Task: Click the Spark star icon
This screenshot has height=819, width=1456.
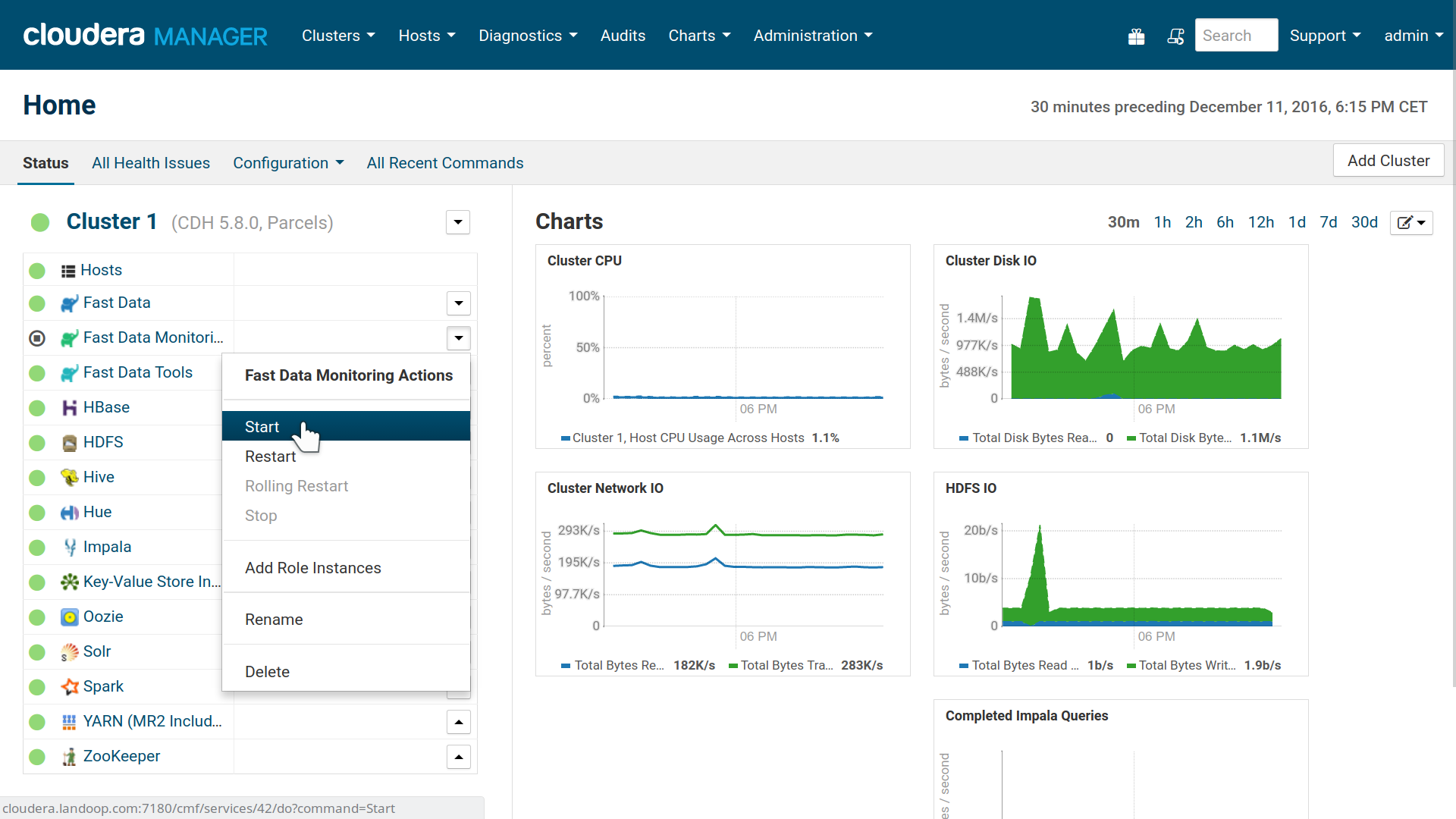Action: [x=69, y=687]
